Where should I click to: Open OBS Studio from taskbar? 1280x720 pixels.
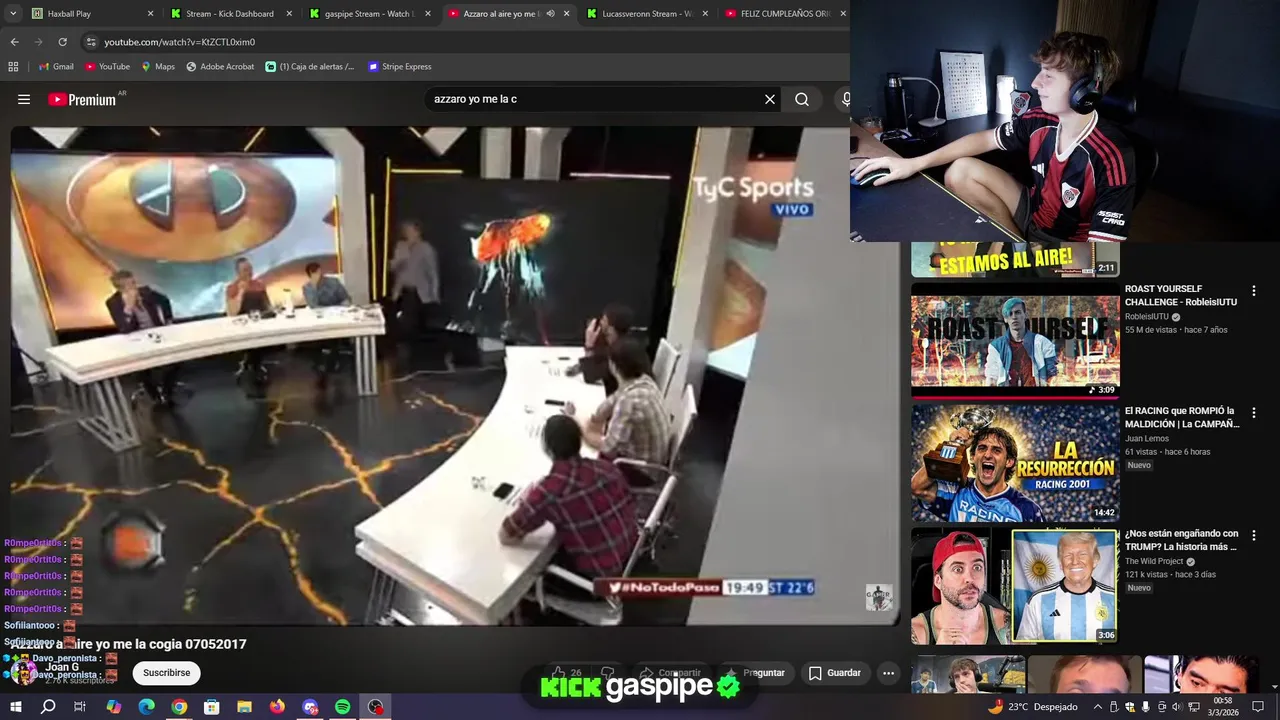(375, 707)
